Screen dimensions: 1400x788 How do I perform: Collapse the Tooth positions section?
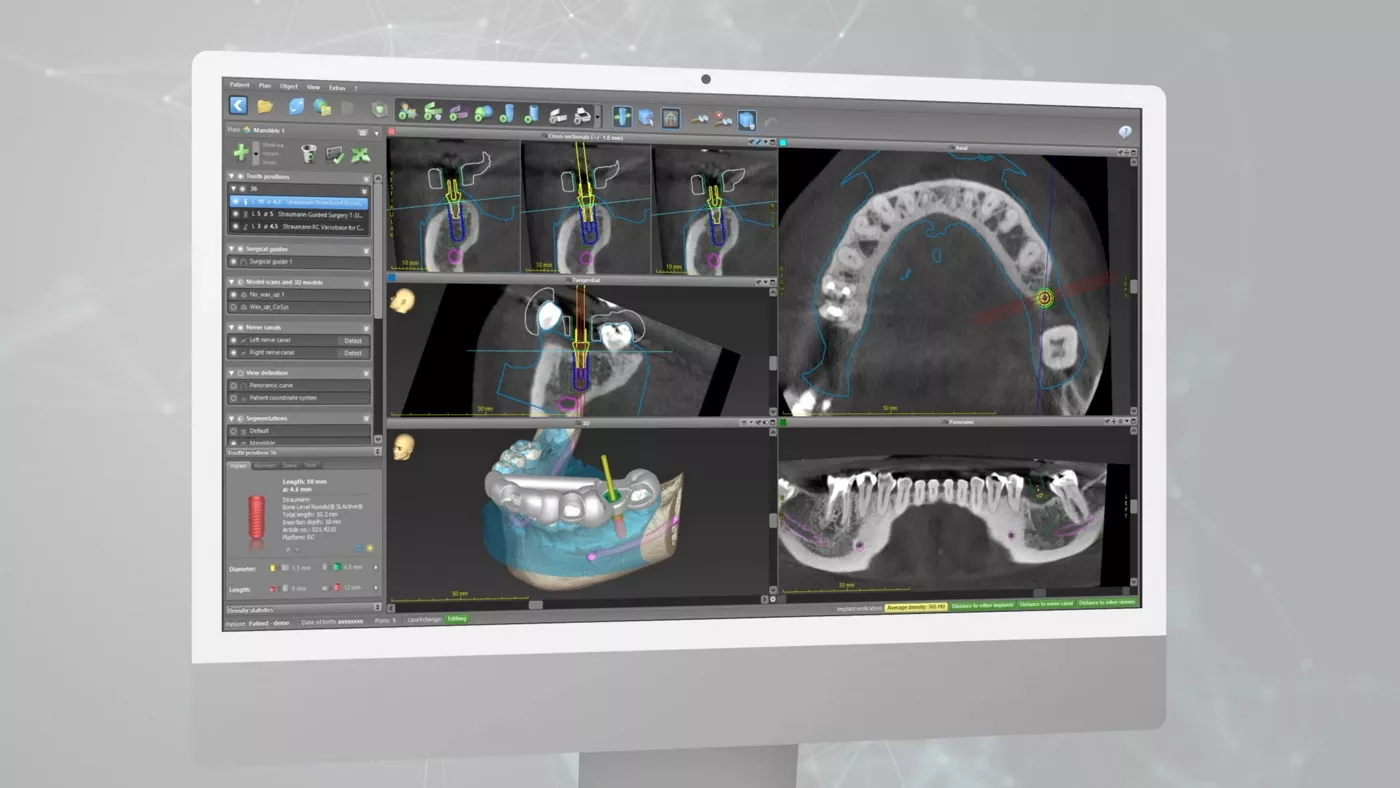click(x=232, y=176)
